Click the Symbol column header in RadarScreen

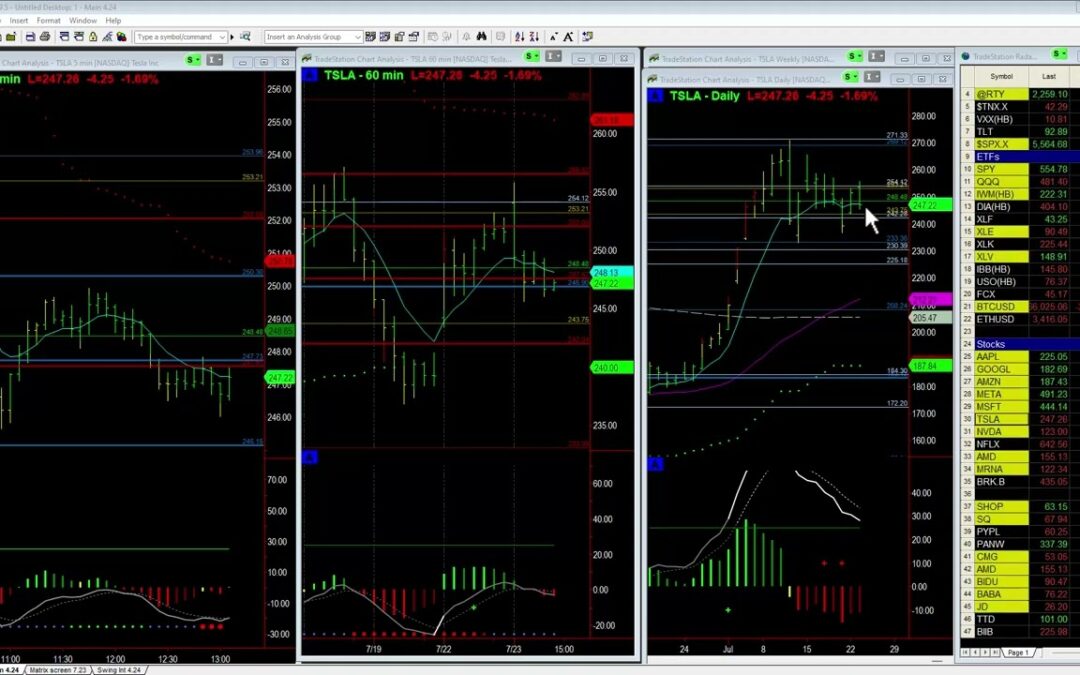click(1001, 76)
